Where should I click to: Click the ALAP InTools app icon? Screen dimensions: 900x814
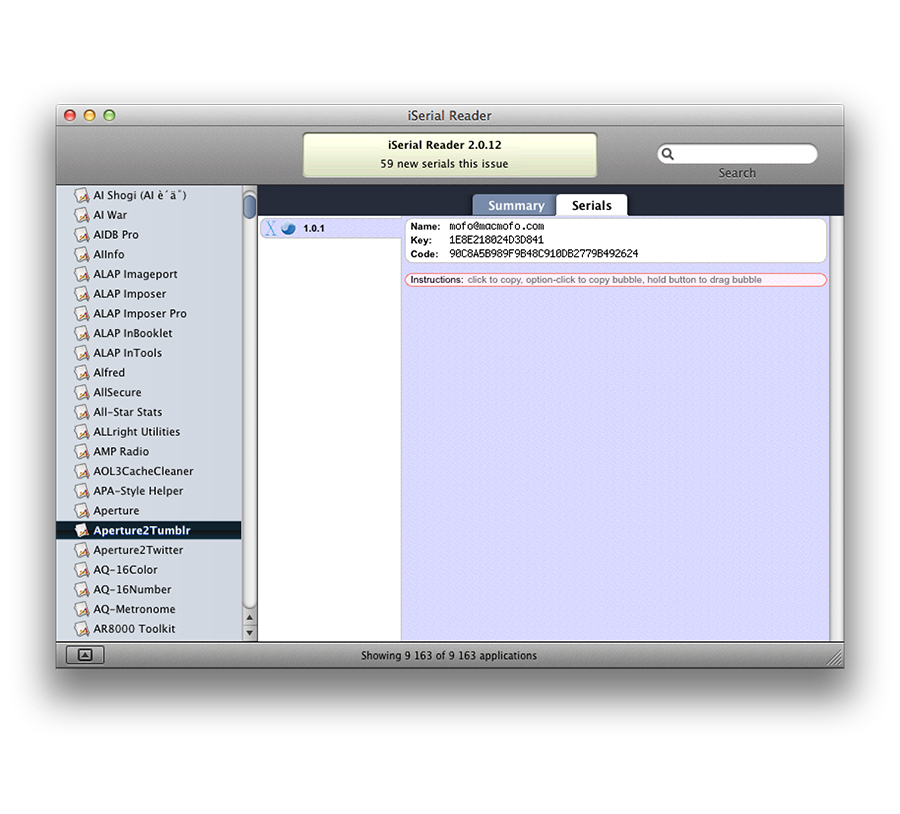tap(82, 353)
